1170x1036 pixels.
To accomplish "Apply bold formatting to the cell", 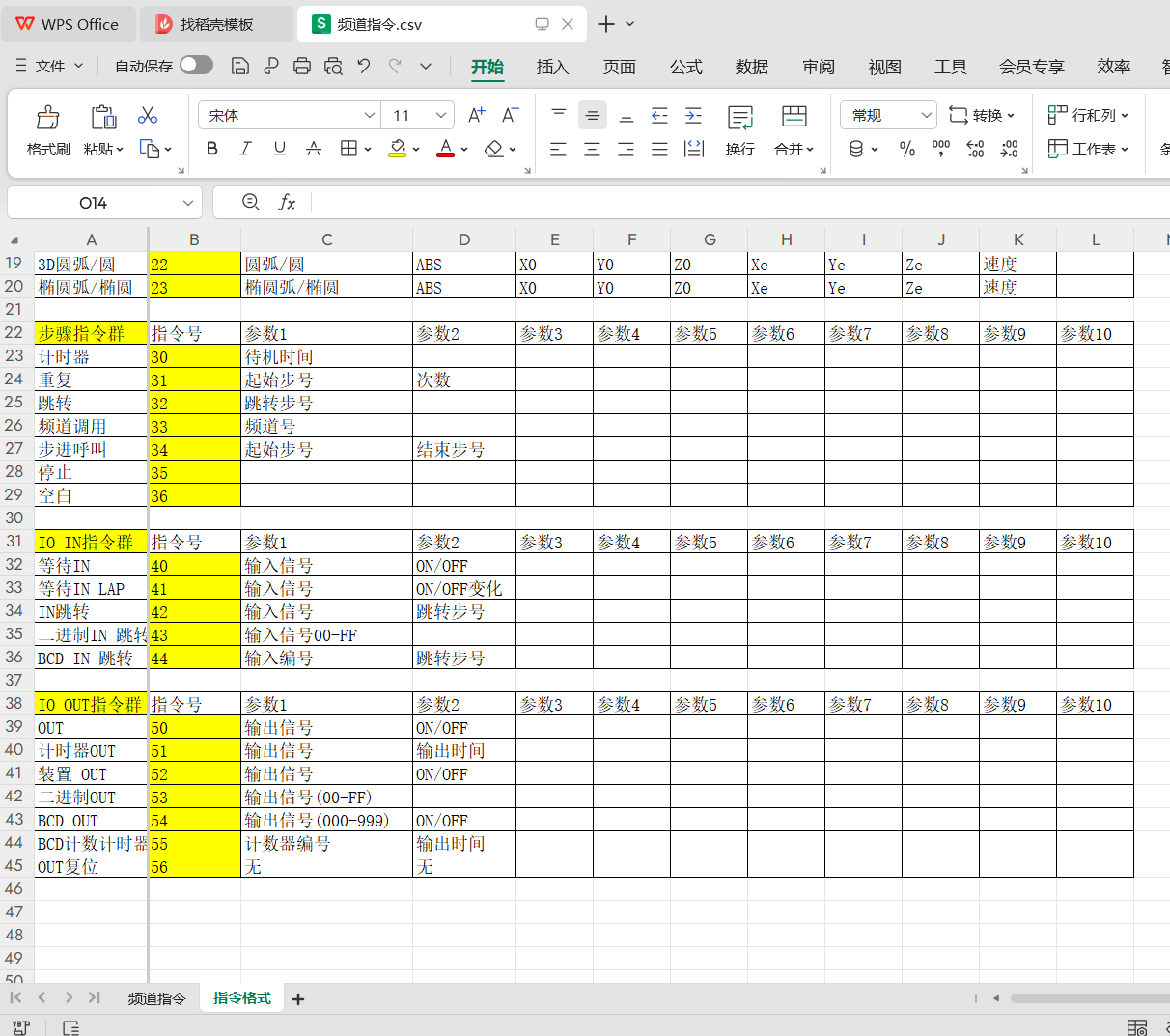I will (212, 149).
